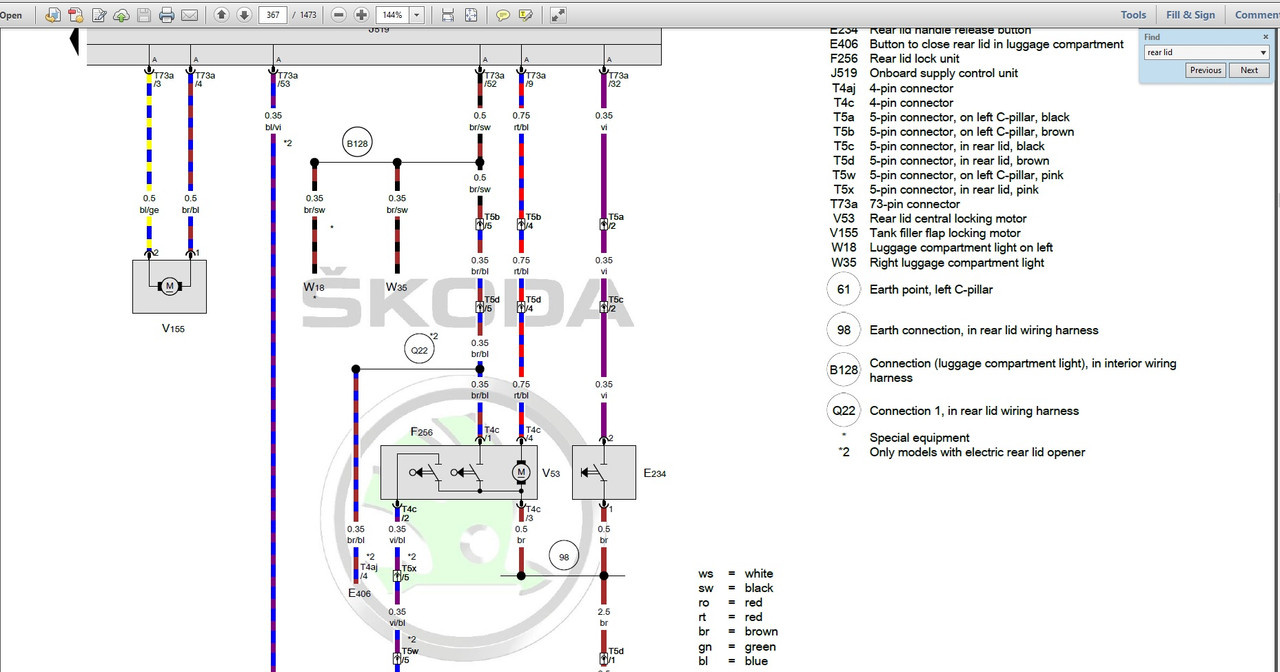Click the page number field showing 367
The image size is (1280, 672).
[x=273, y=15]
